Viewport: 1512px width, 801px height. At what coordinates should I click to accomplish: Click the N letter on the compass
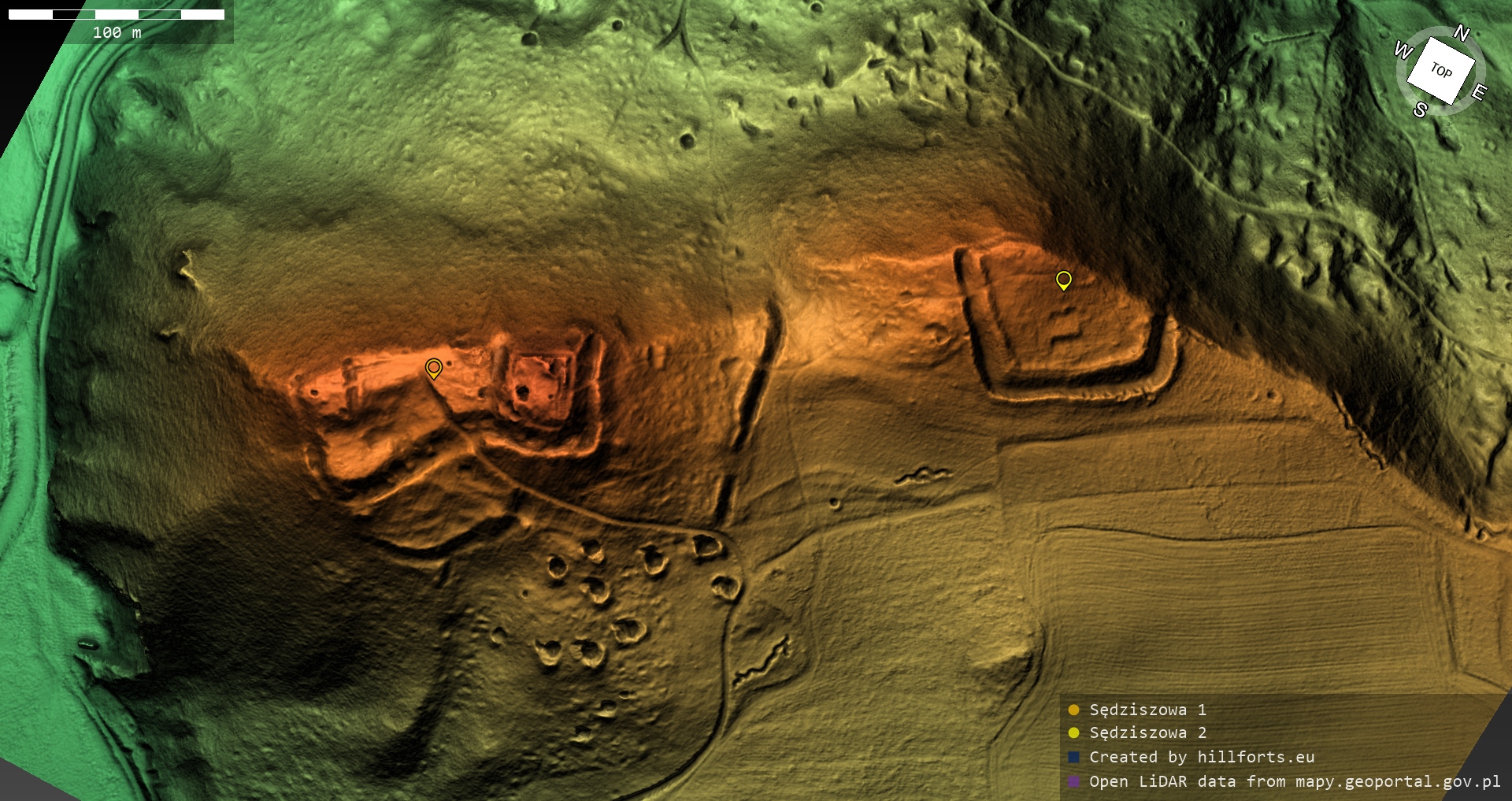click(1462, 33)
